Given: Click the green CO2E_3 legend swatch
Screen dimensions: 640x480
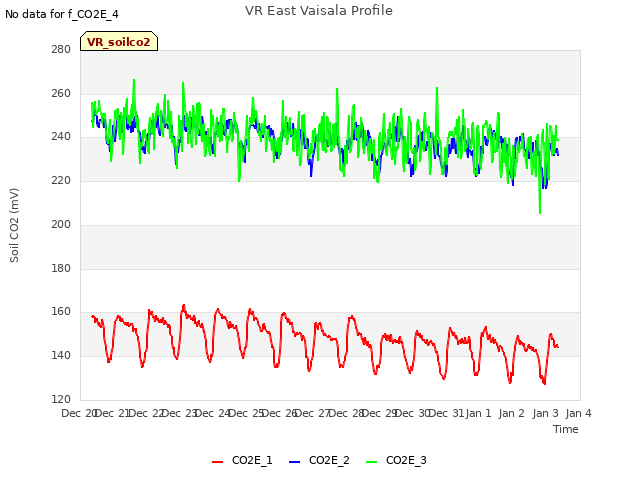Looking at the screenshot, I should [x=371, y=462].
